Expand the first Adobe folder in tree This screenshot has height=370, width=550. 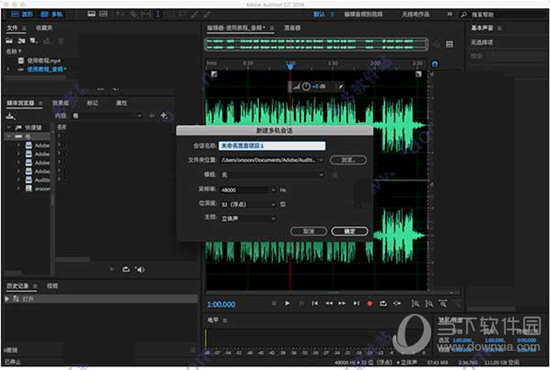pyautogui.click(x=19, y=145)
